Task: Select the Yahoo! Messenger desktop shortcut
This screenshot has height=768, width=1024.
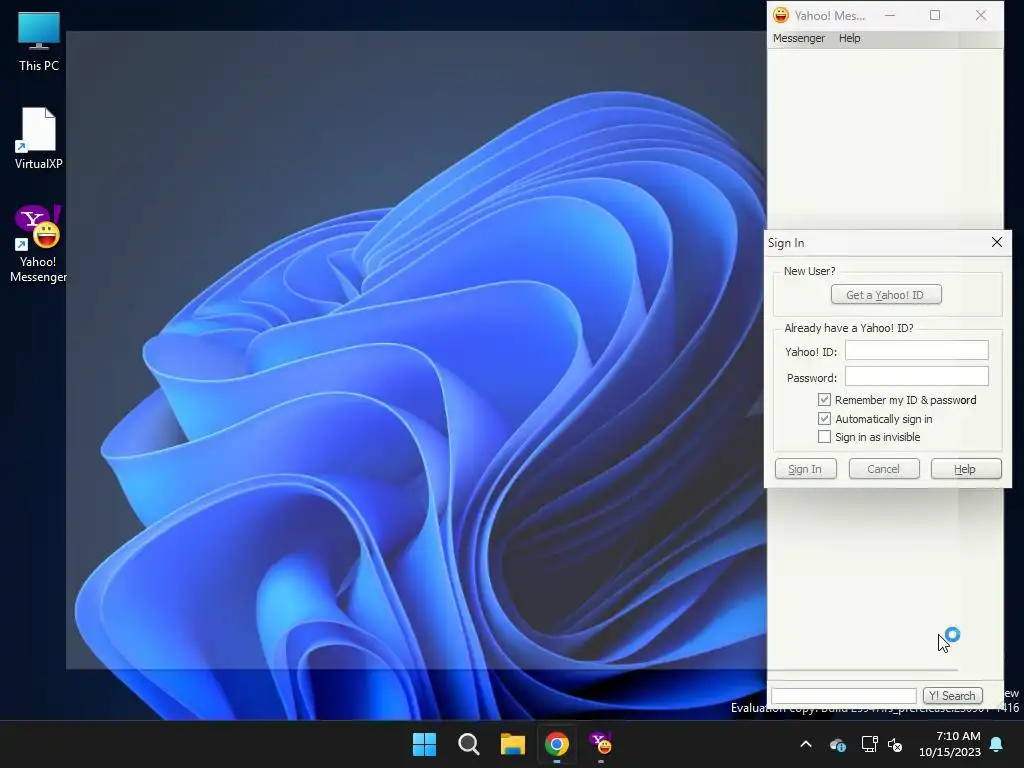Action: (39, 244)
